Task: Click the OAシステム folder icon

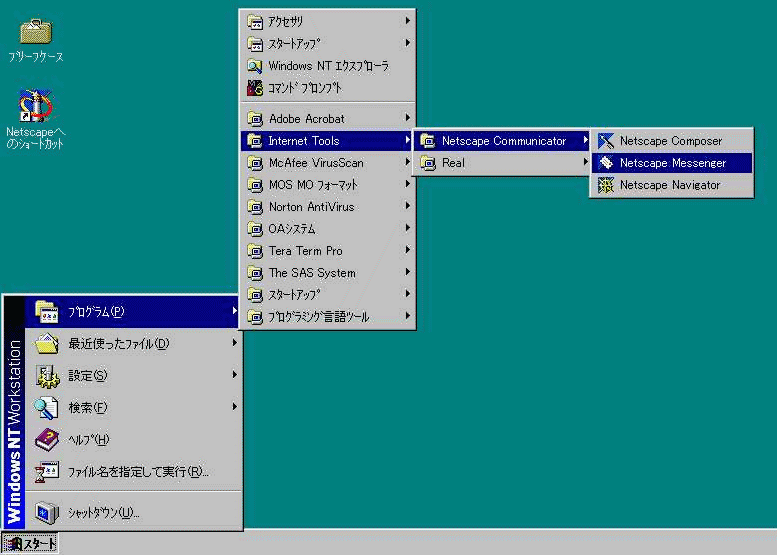Action: [255, 229]
